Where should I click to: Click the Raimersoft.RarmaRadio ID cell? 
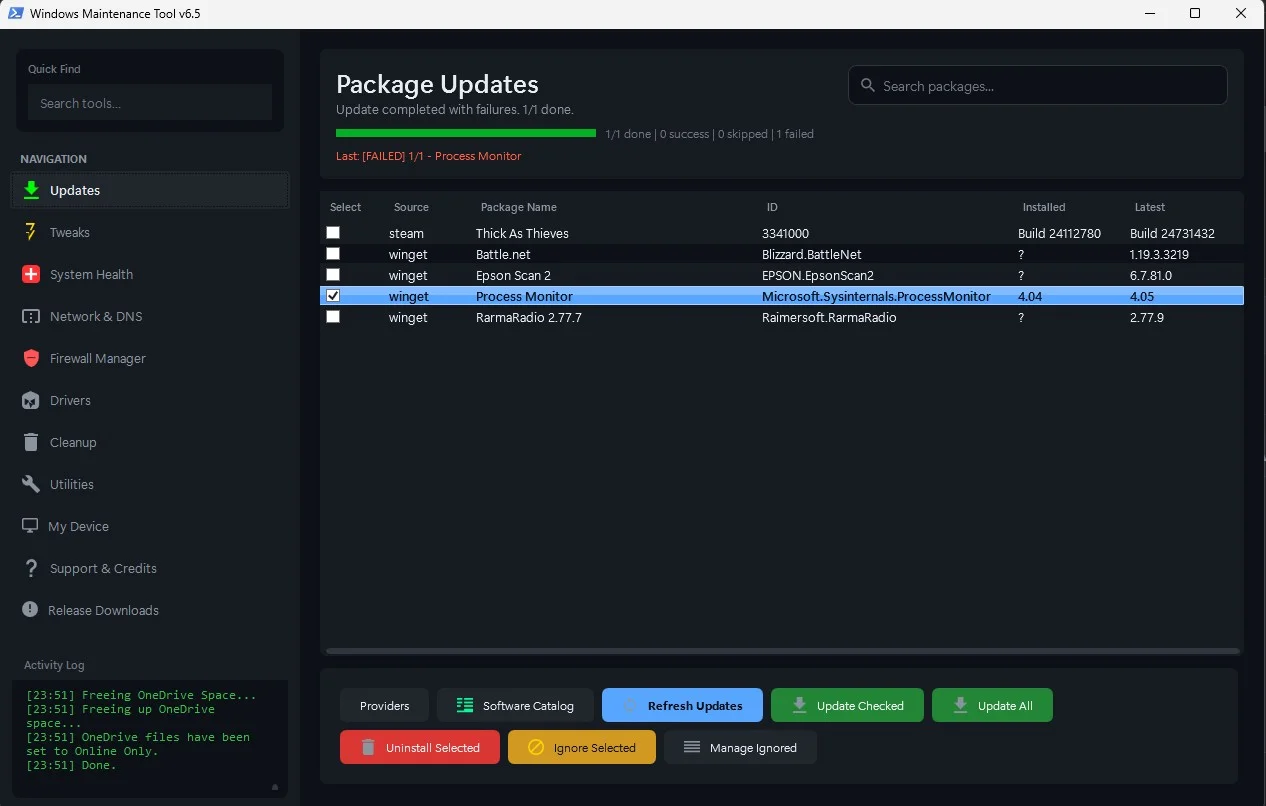(x=828, y=317)
